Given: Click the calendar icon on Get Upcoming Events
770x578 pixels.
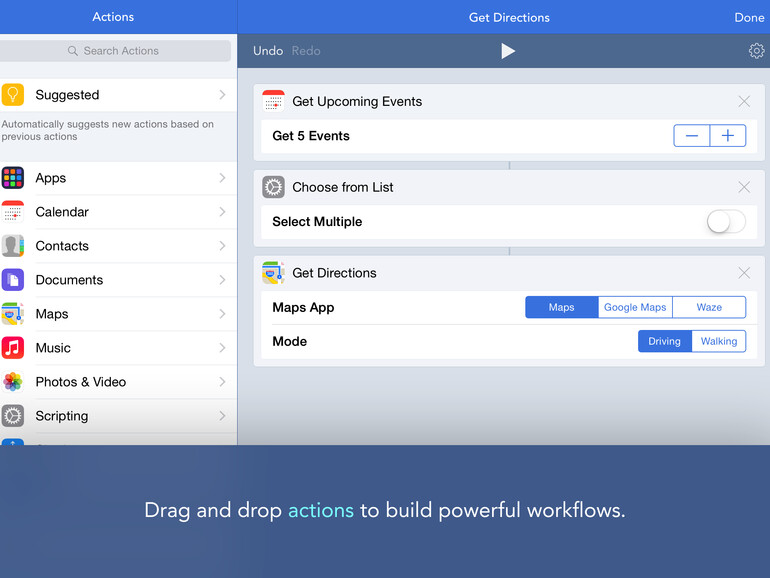Looking at the screenshot, I should [x=274, y=101].
